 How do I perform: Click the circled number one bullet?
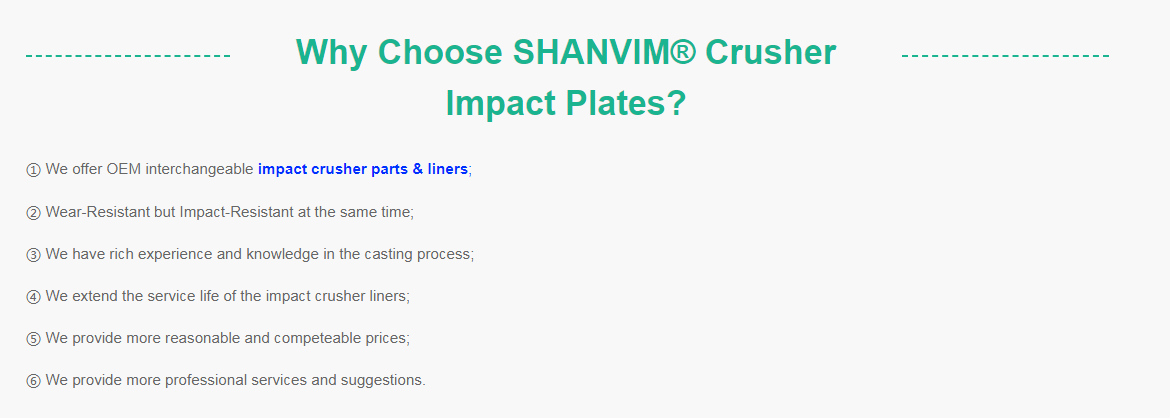pos(33,170)
